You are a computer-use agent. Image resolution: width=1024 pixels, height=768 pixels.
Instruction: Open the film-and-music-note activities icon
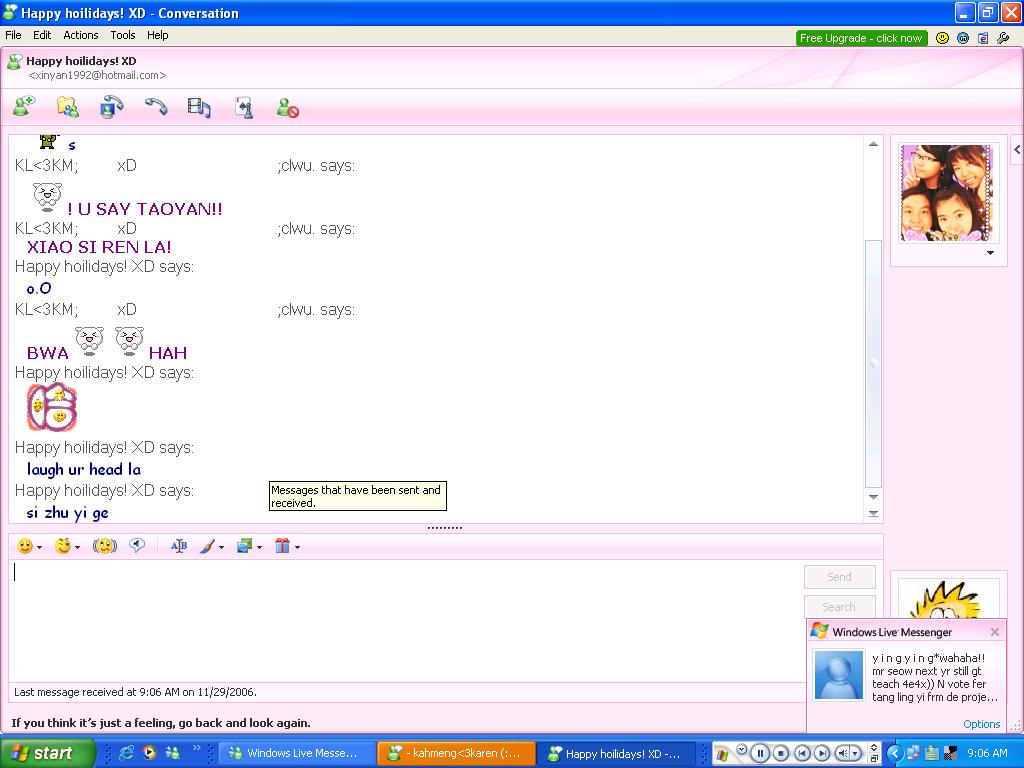(199, 107)
